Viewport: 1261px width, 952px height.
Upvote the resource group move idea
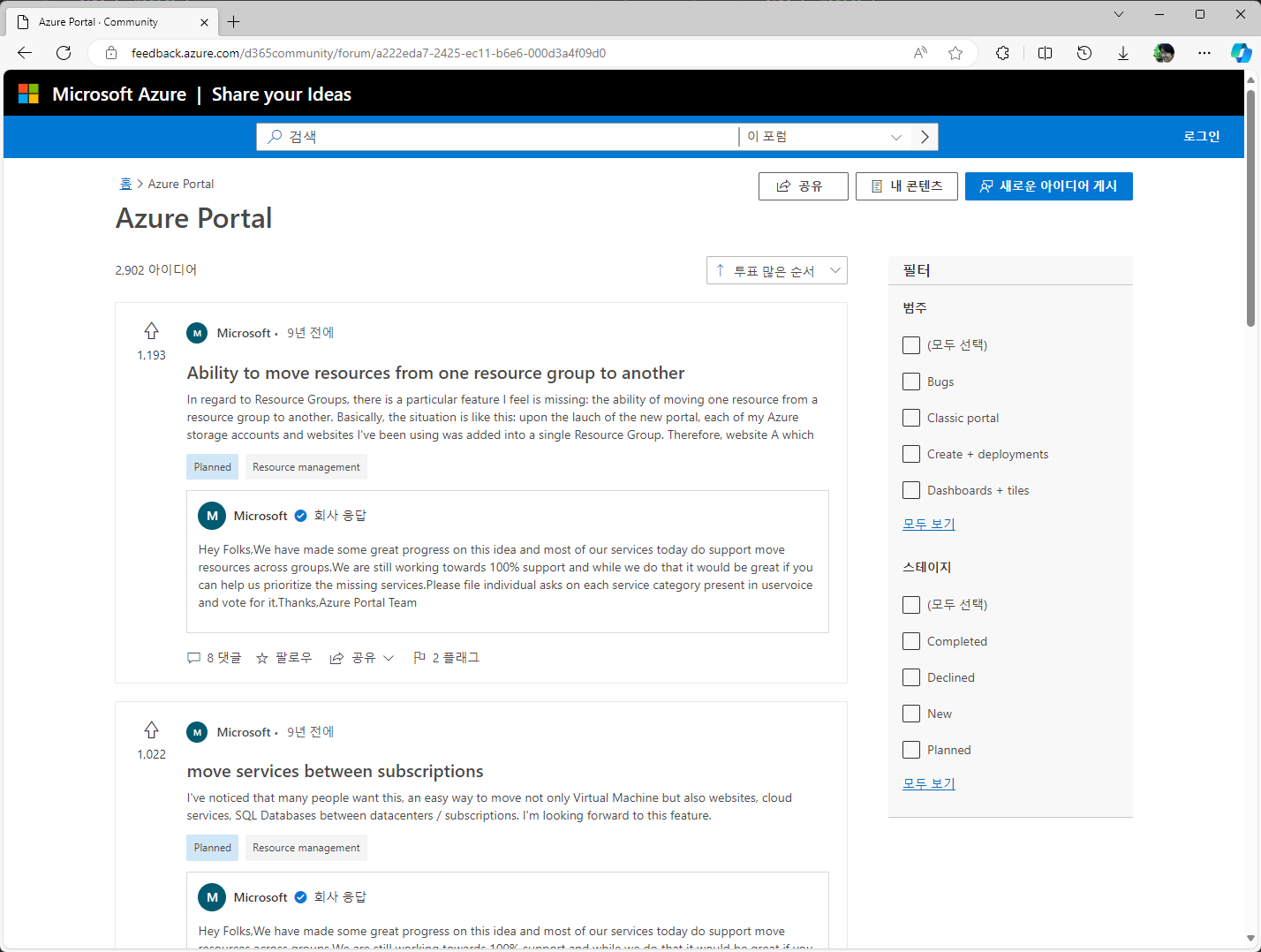[x=151, y=331]
